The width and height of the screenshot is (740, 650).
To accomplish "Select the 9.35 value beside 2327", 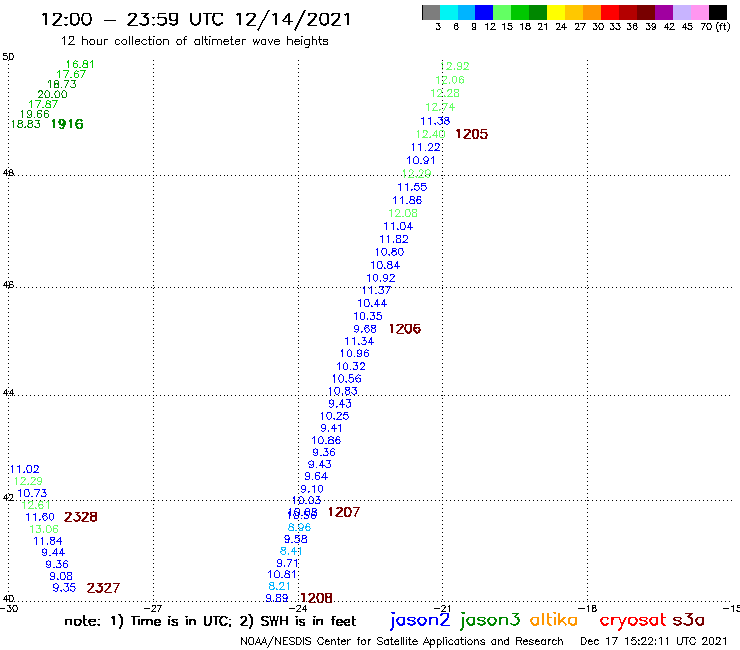I will (x=64, y=588).
